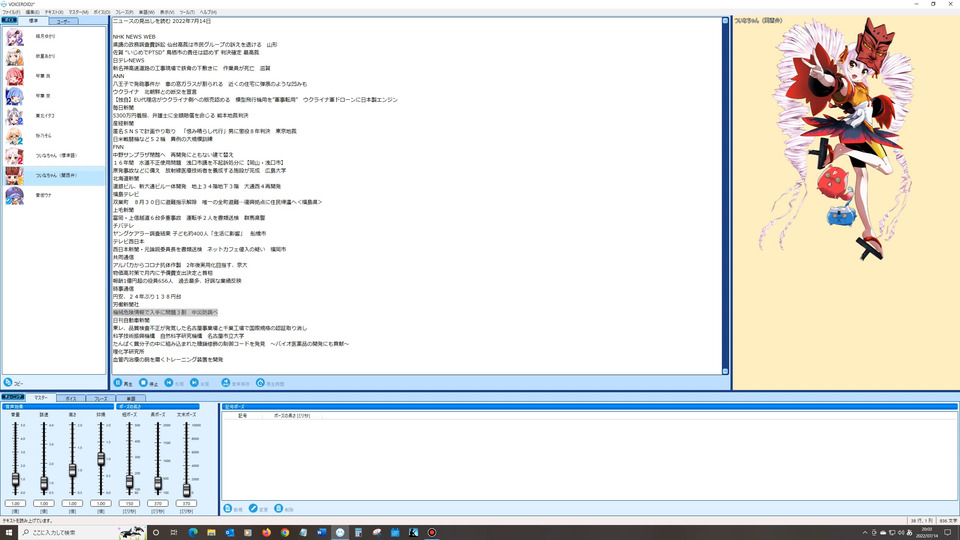This screenshot has width=960, height=540.
Task: Open Microsoft Edge from the taskbar
Action: tap(193, 533)
